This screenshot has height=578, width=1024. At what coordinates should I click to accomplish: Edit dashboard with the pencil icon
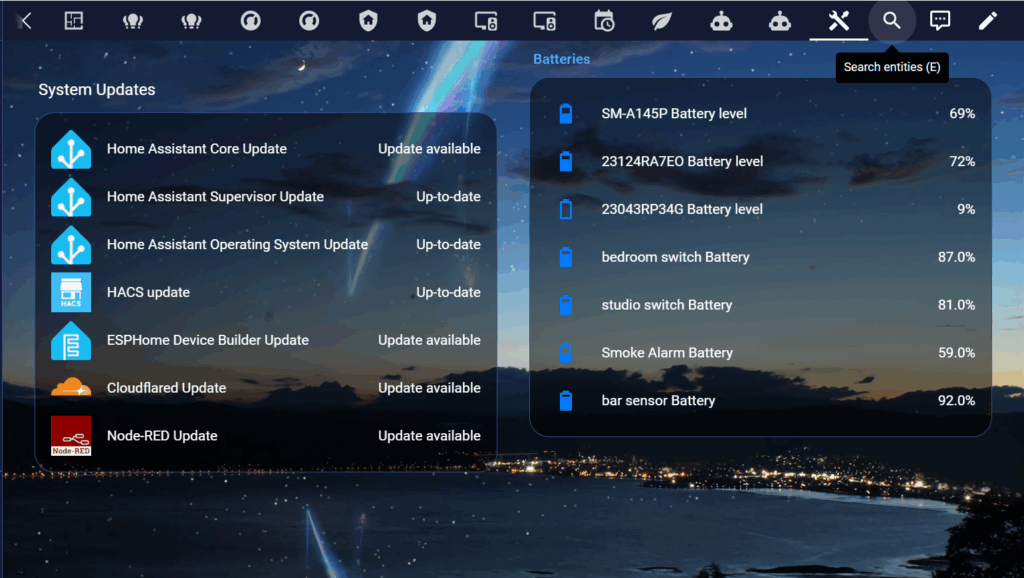987,21
